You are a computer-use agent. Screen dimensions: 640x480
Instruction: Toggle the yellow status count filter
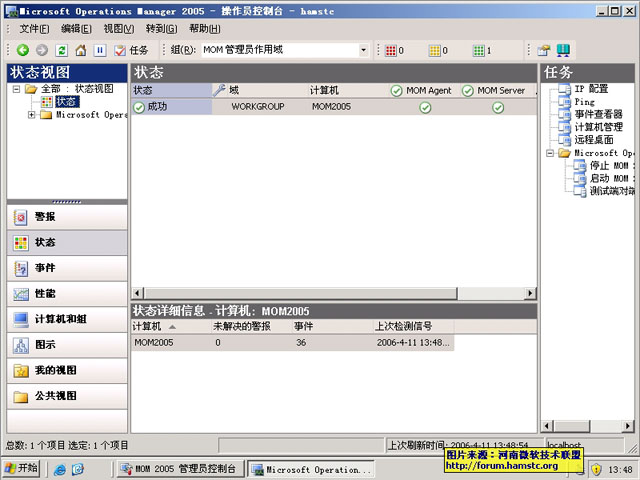[438, 50]
